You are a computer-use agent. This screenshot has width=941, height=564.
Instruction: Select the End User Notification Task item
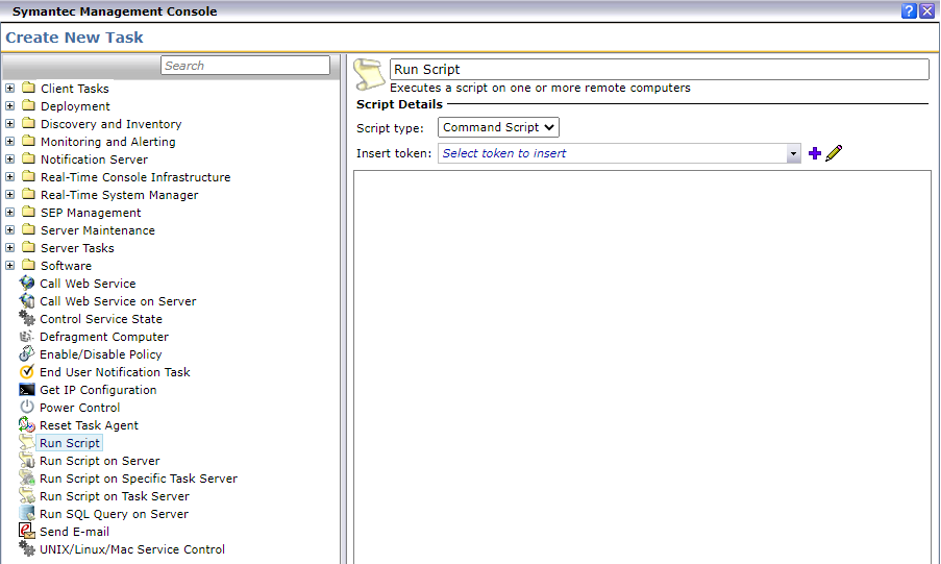[115, 372]
